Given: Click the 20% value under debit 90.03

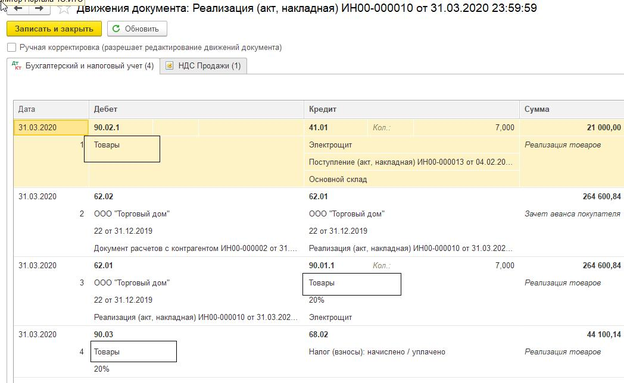Looking at the screenshot, I should [x=101, y=369].
